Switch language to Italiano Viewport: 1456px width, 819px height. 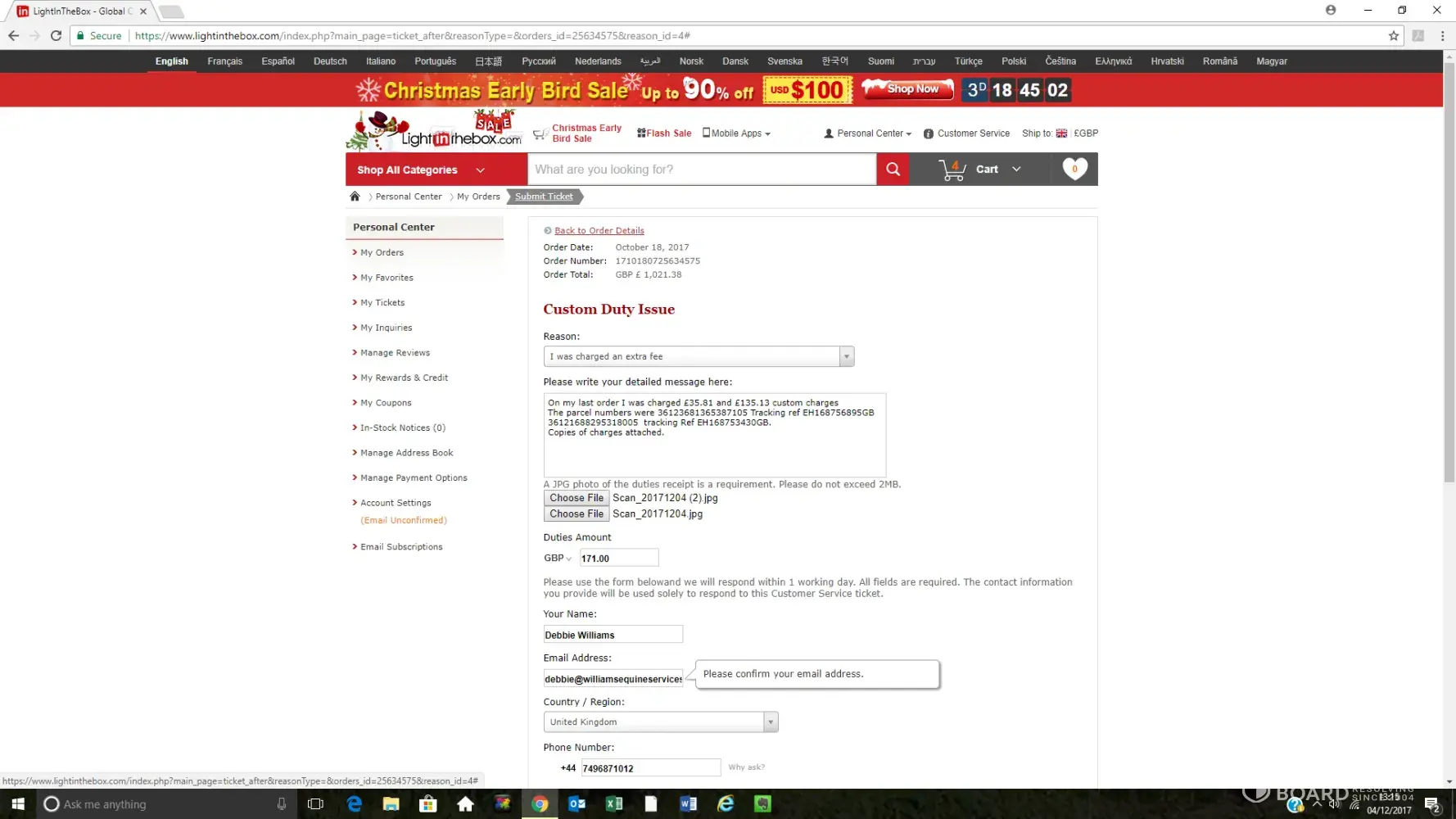point(381,61)
